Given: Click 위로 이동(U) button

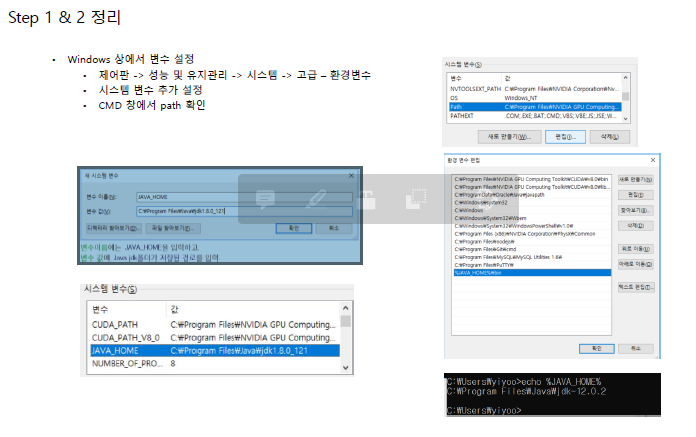Looking at the screenshot, I should coord(636,249).
